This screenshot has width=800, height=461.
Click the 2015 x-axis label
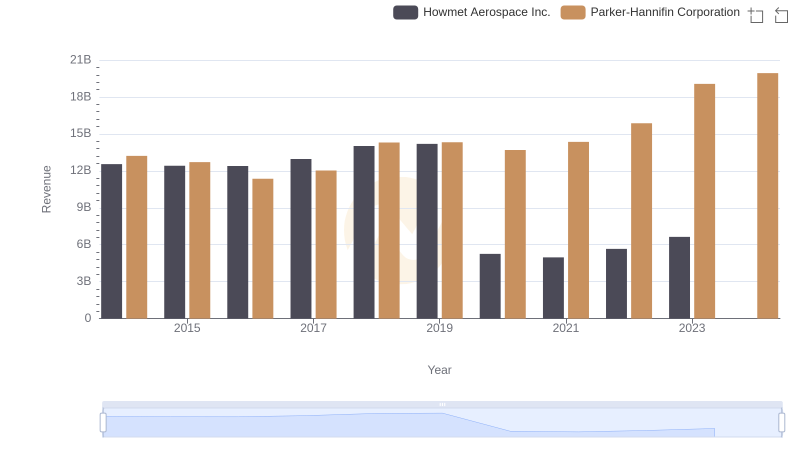pyautogui.click(x=187, y=328)
